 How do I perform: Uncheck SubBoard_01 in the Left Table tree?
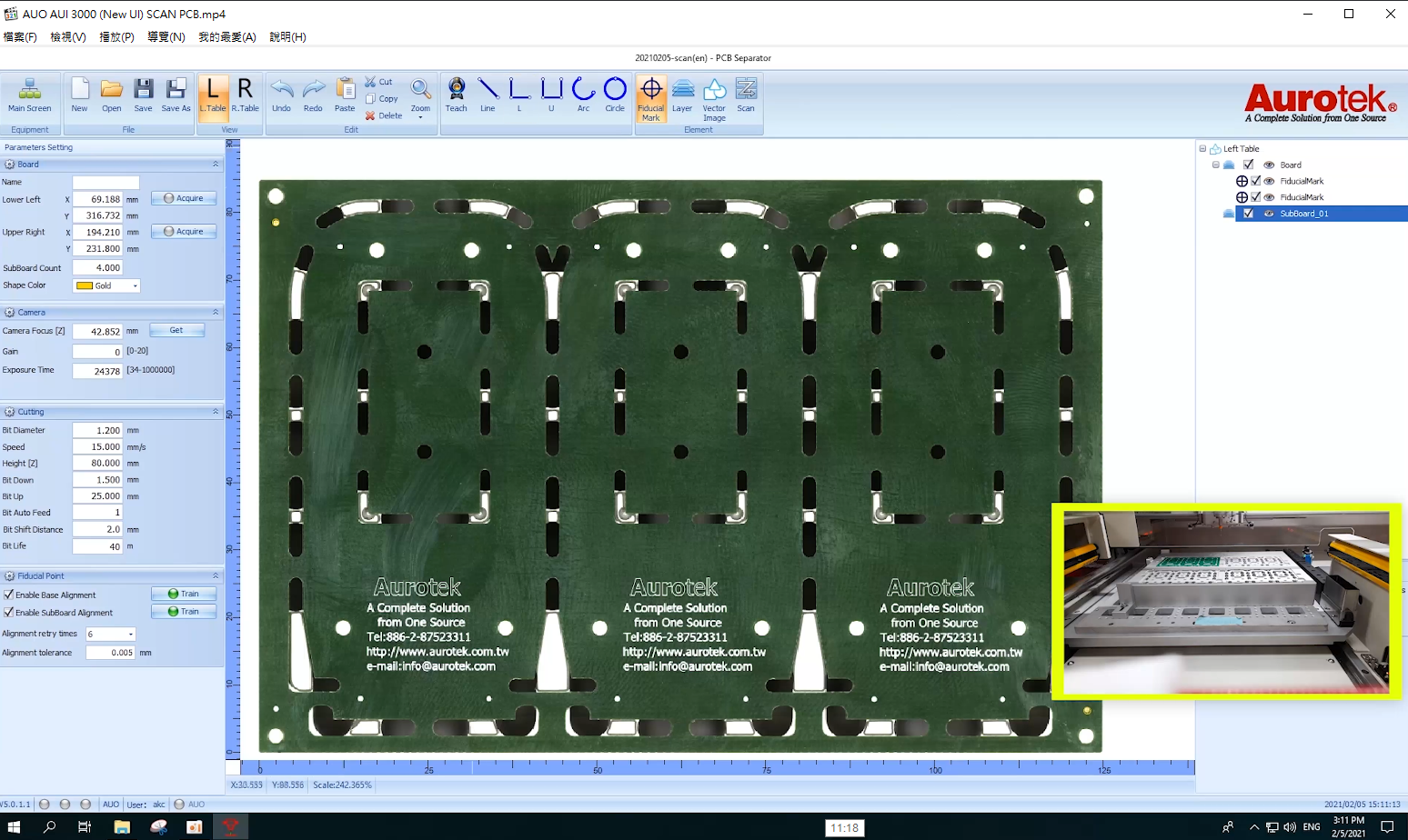(1249, 213)
